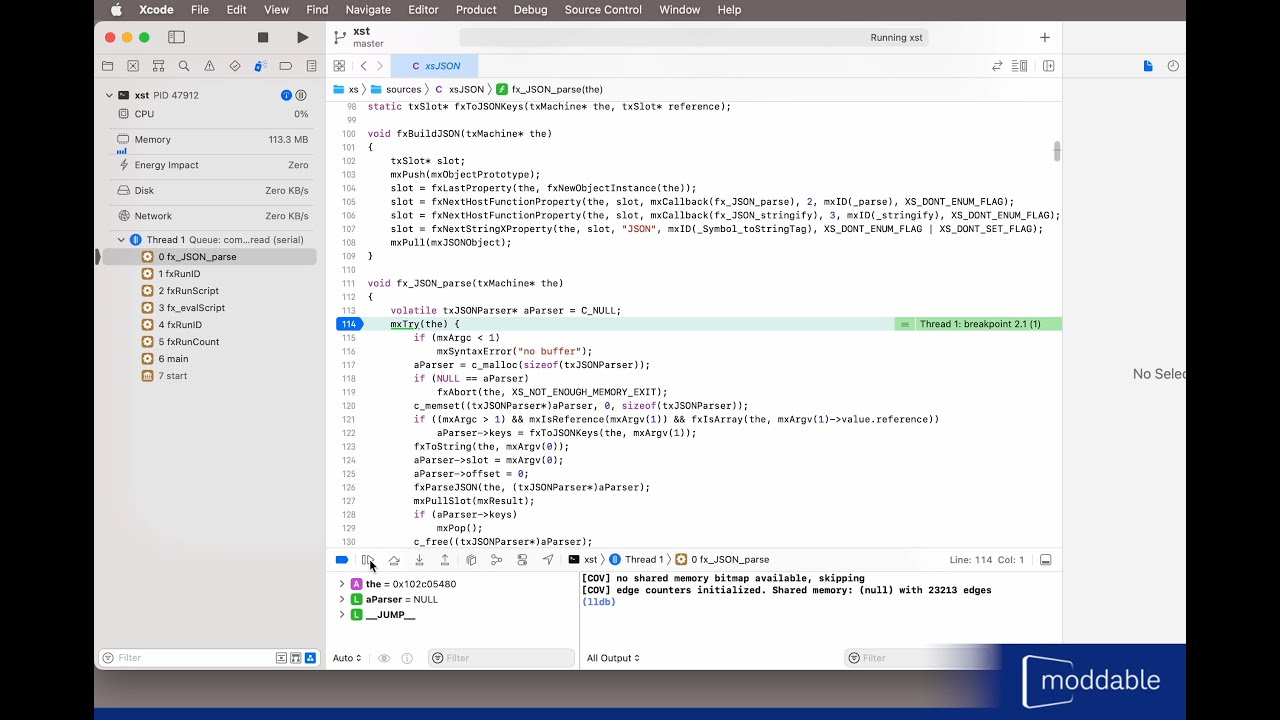Viewport: 1280px width, 720px height.
Task: Select stack frame 3 fx_evalScript
Action: tap(208, 308)
